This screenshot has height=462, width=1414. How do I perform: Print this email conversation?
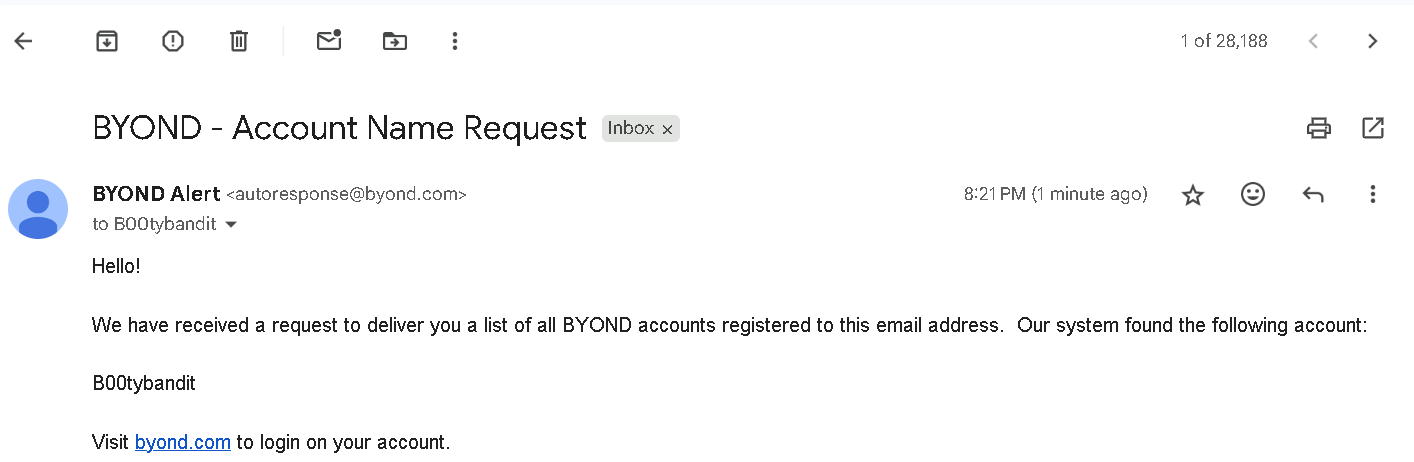click(1319, 128)
